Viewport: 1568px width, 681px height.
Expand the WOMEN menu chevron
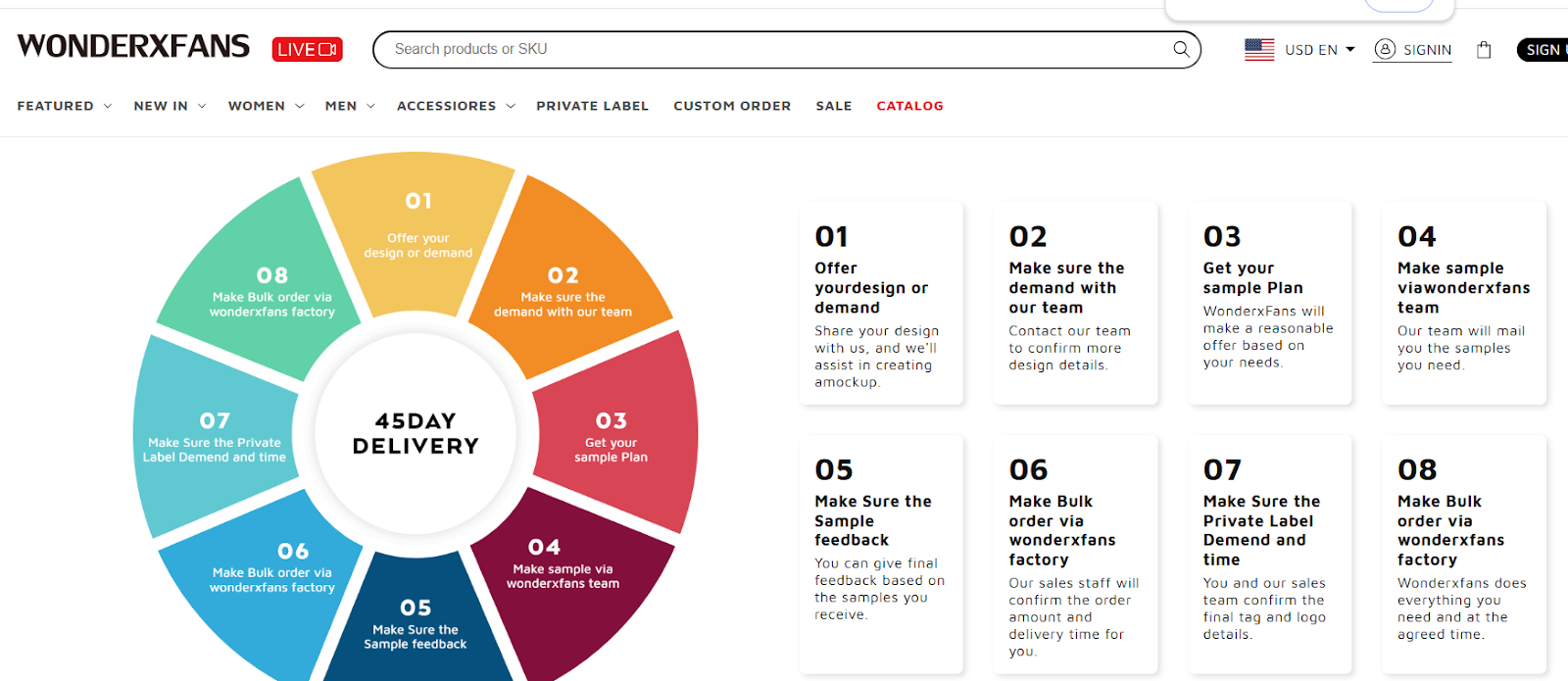(x=300, y=106)
